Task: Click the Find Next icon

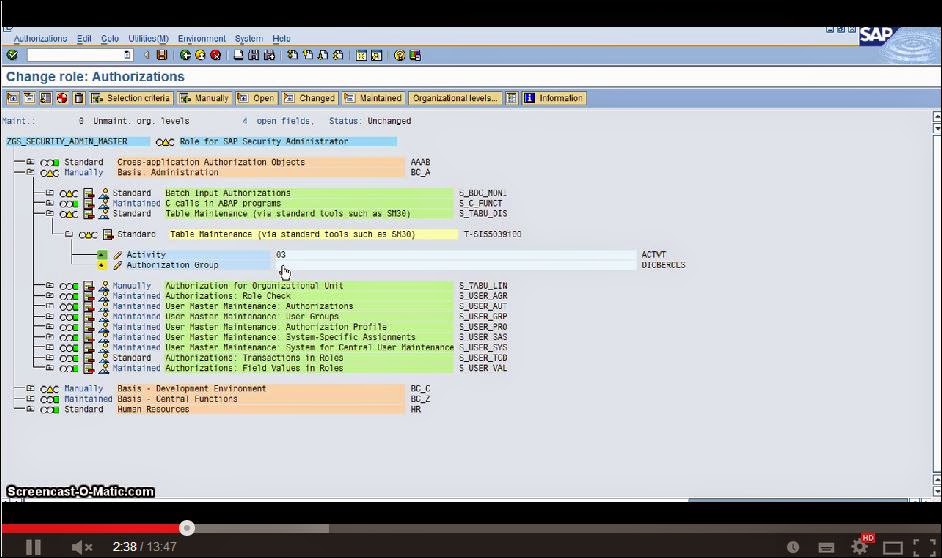Action: click(x=269, y=55)
